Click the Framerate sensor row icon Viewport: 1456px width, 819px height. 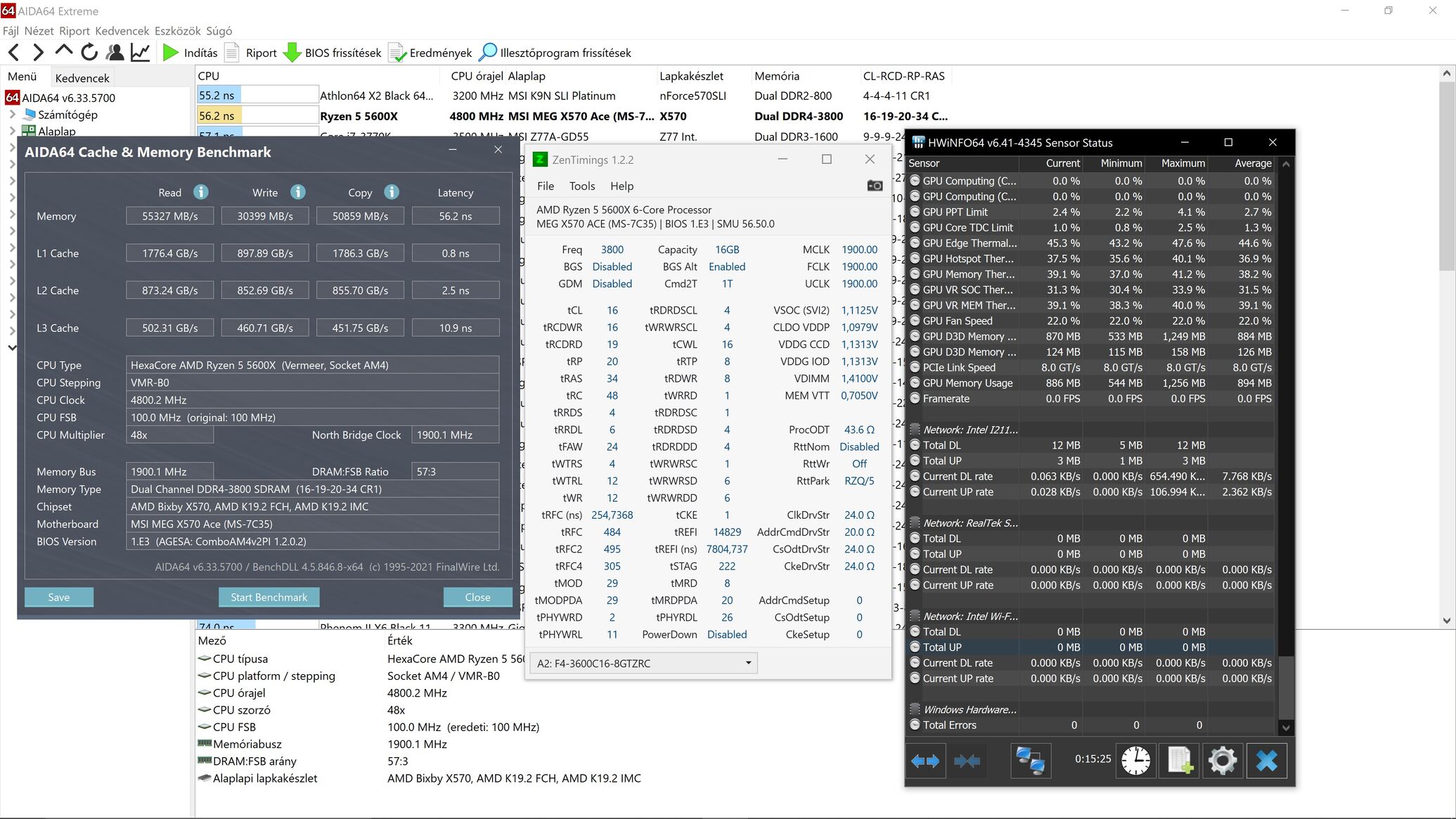click(915, 399)
